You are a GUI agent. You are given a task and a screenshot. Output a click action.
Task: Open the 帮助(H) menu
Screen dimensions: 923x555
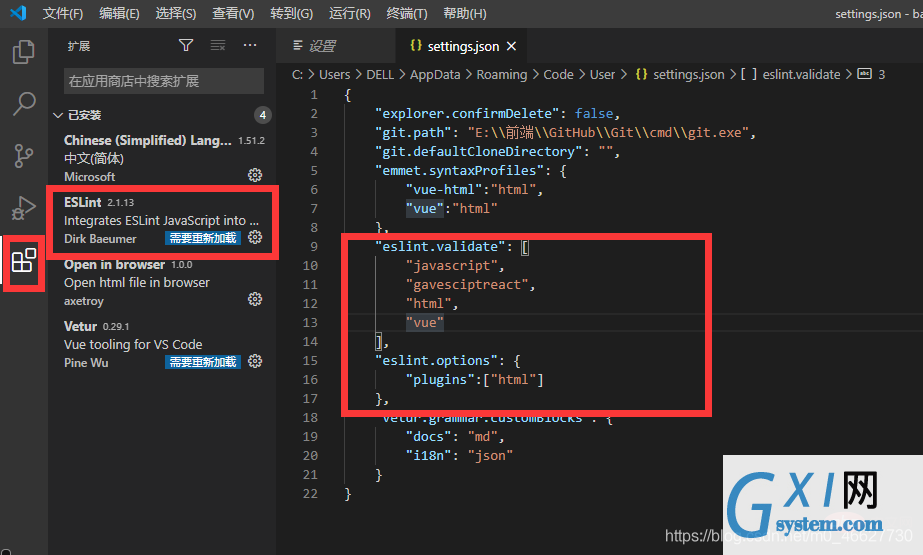pos(464,13)
